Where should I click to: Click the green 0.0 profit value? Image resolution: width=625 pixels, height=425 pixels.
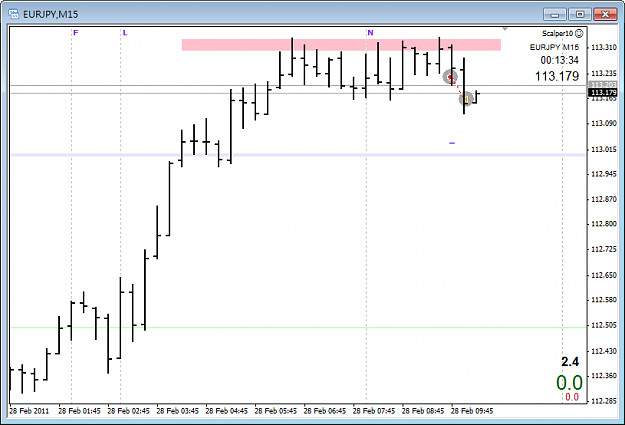(569, 382)
